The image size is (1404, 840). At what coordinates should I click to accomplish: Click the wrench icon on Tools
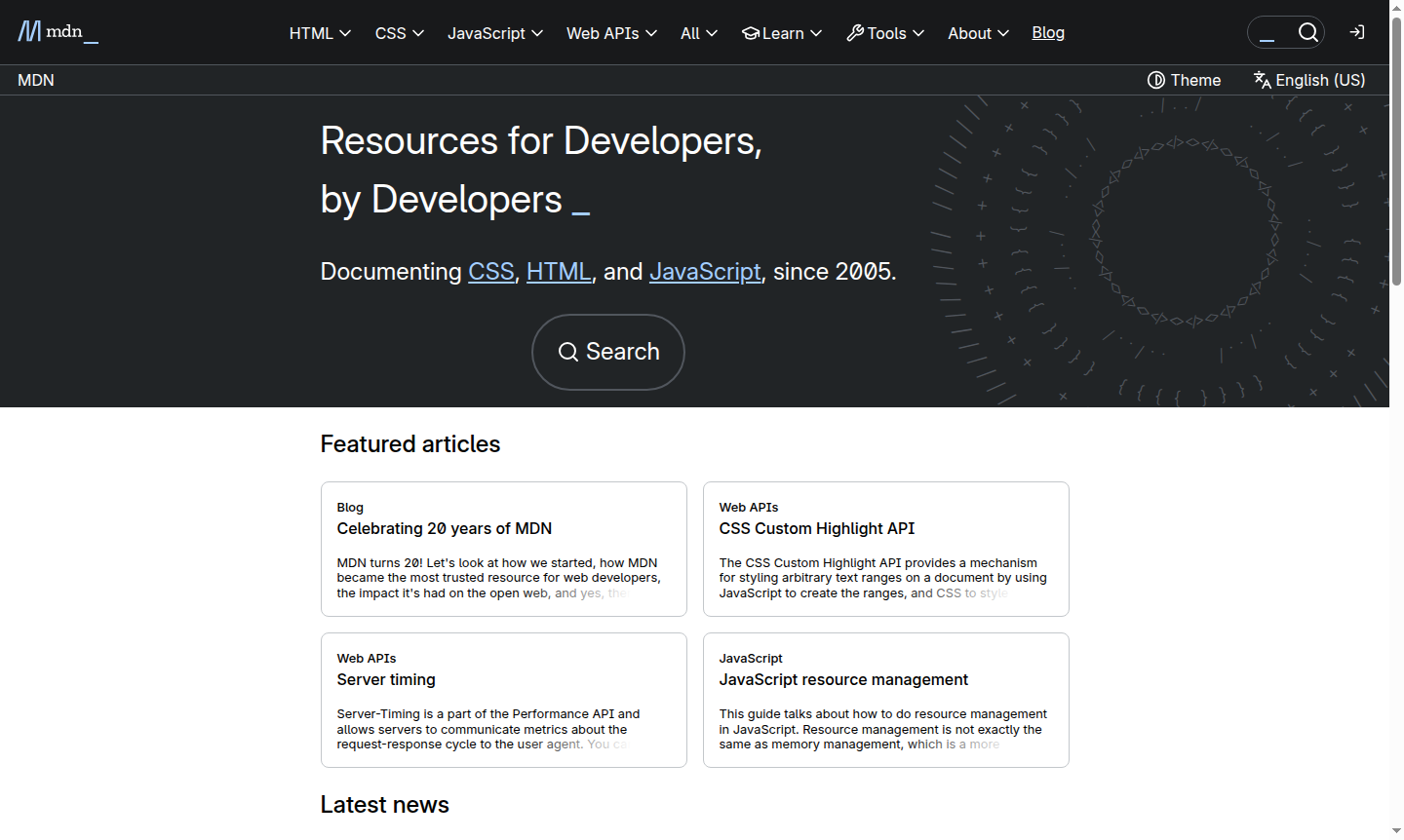(853, 32)
